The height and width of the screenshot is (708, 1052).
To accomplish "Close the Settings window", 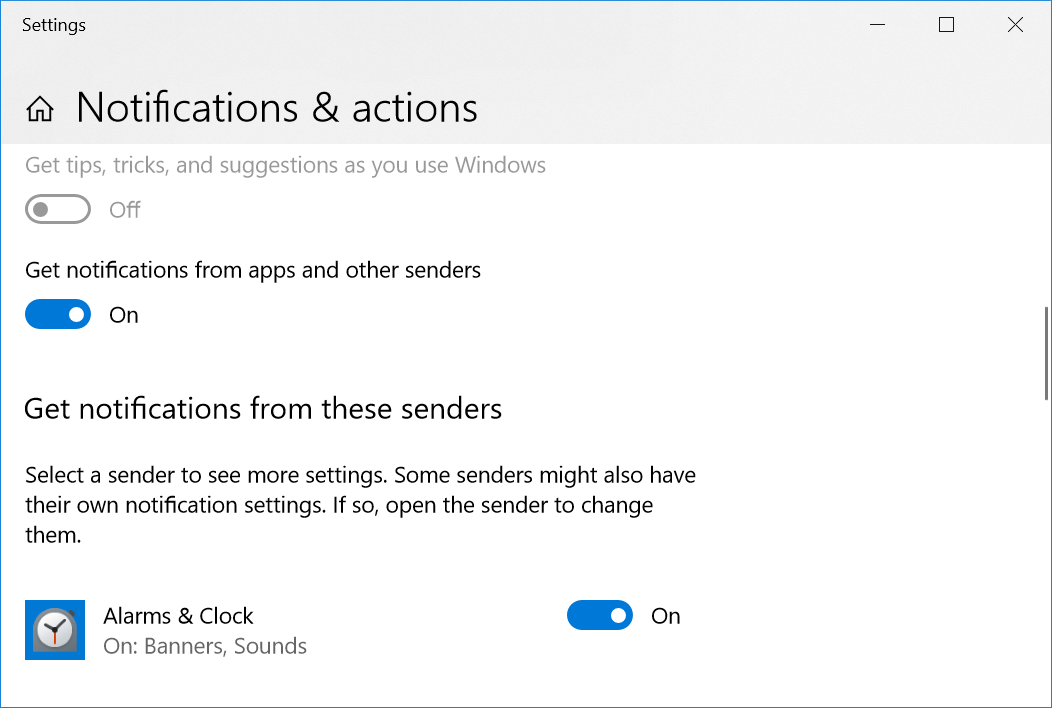I will (1016, 25).
